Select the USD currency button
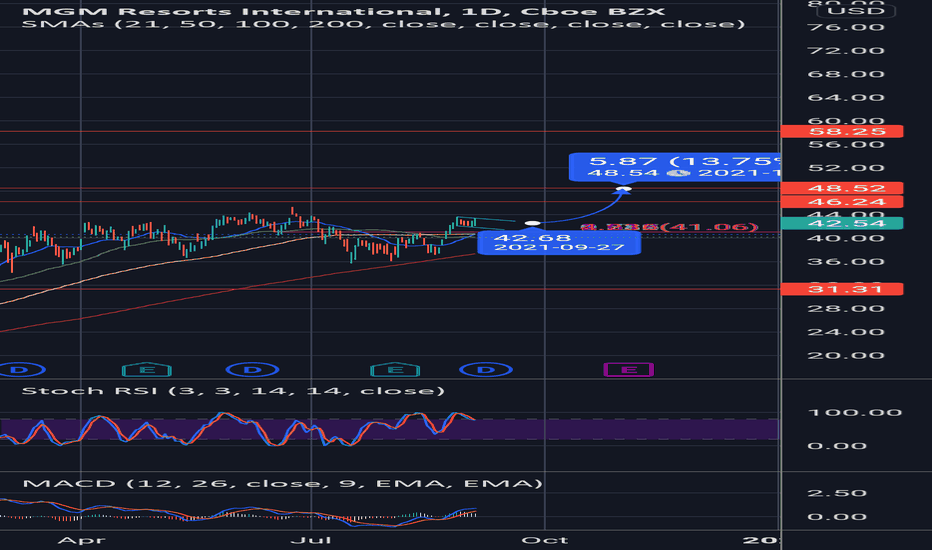 click(855, 11)
